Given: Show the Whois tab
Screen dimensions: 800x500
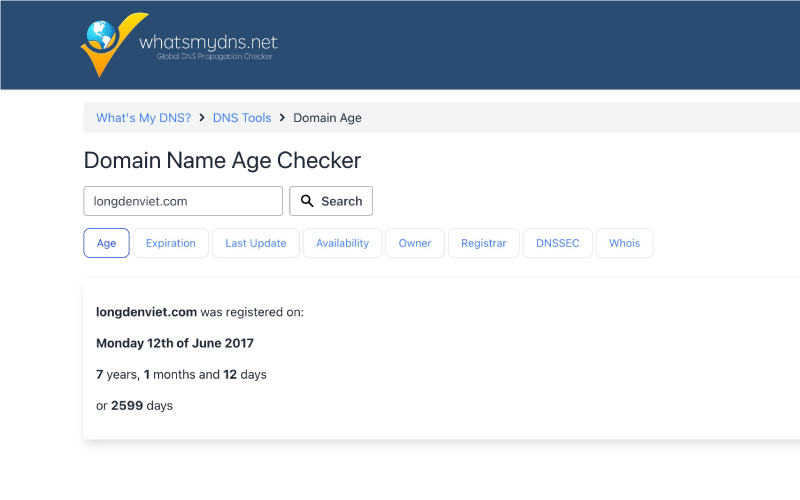Looking at the screenshot, I should (624, 243).
